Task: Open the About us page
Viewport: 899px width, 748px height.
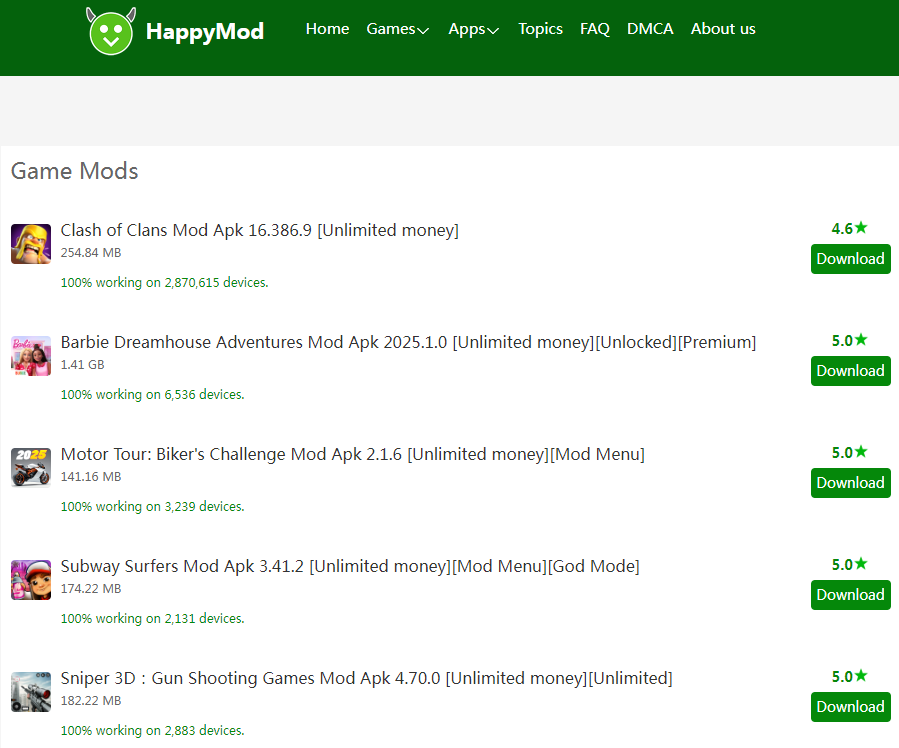Action: click(x=723, y=29)
